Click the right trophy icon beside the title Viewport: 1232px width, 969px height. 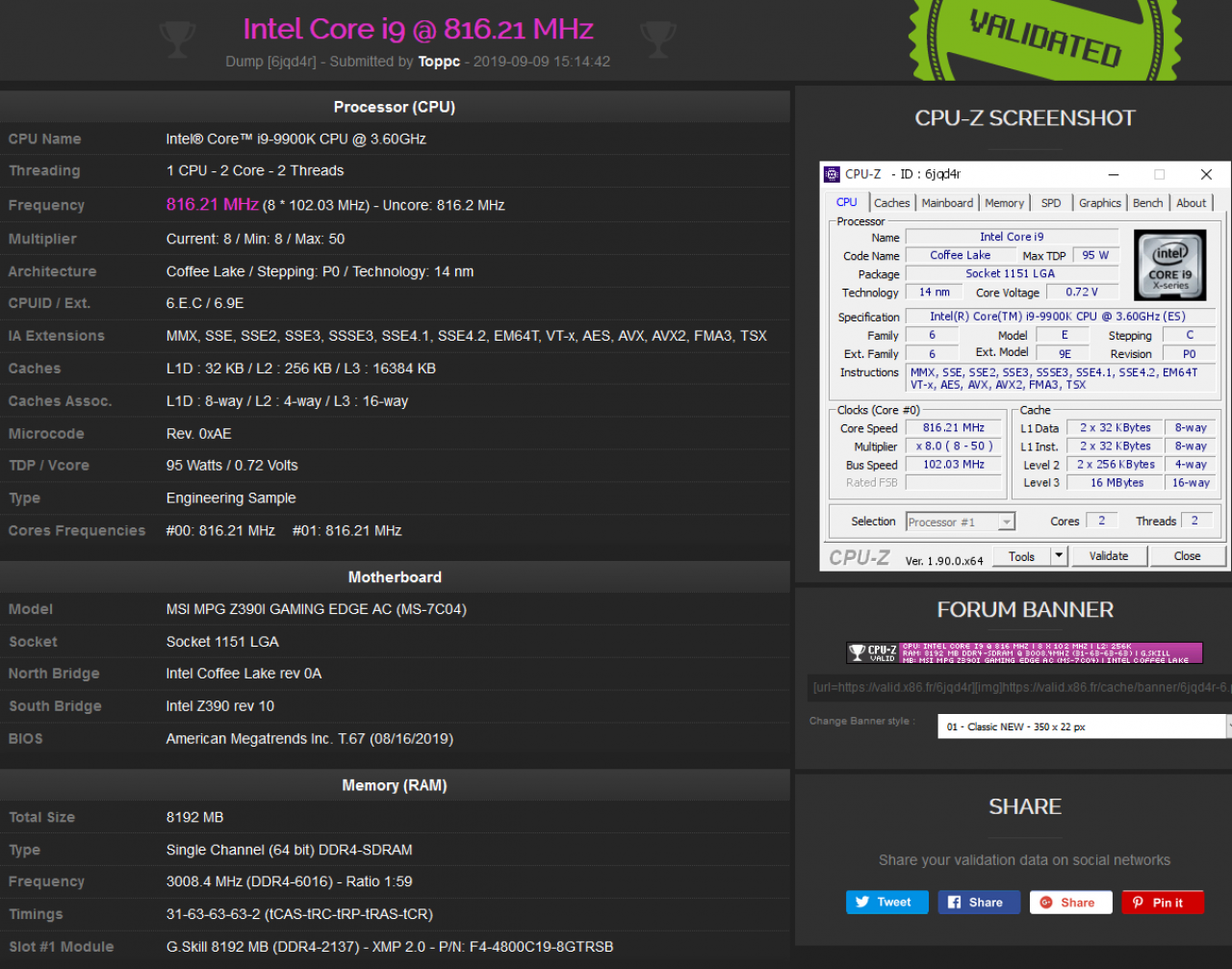657,39
